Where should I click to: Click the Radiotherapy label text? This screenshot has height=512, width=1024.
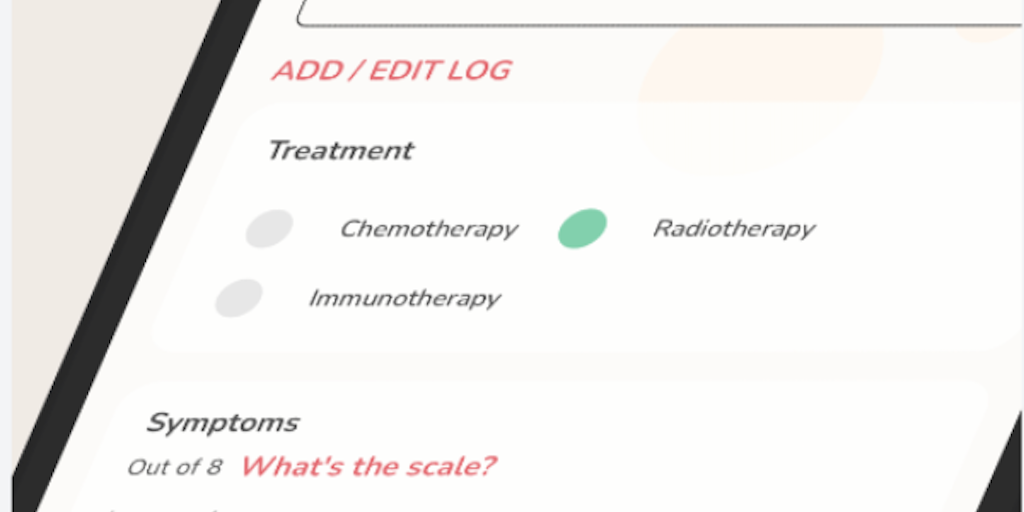pyautogui.click(x=733, y=229)
